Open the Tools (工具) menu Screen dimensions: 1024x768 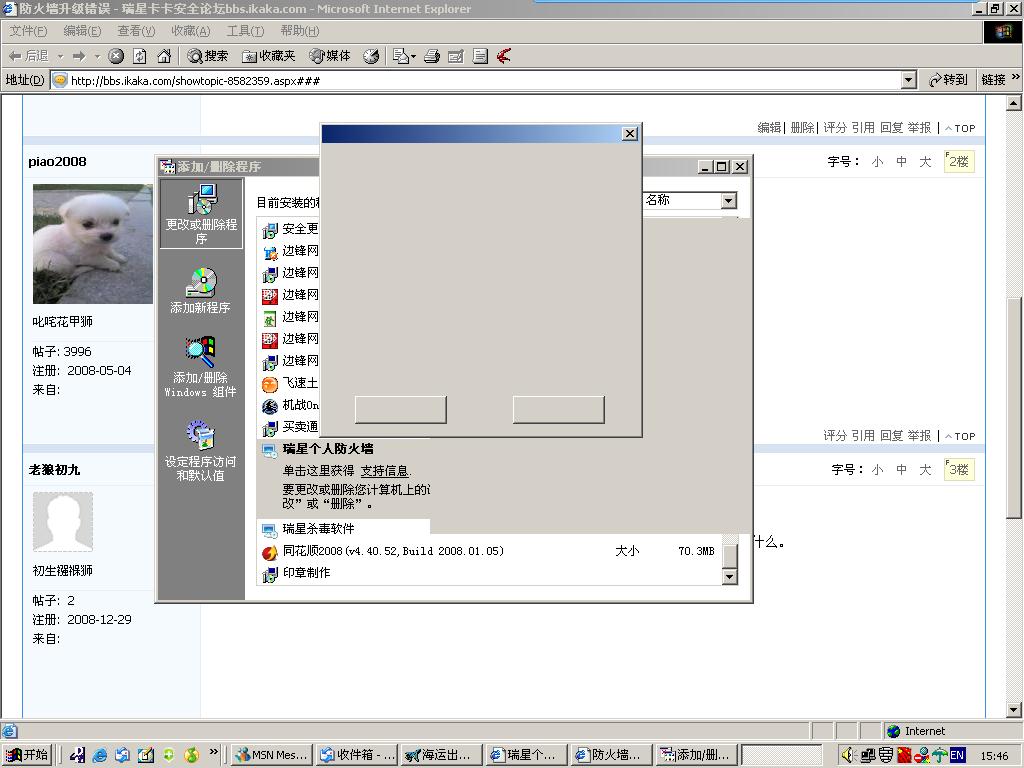coord(245,31)
